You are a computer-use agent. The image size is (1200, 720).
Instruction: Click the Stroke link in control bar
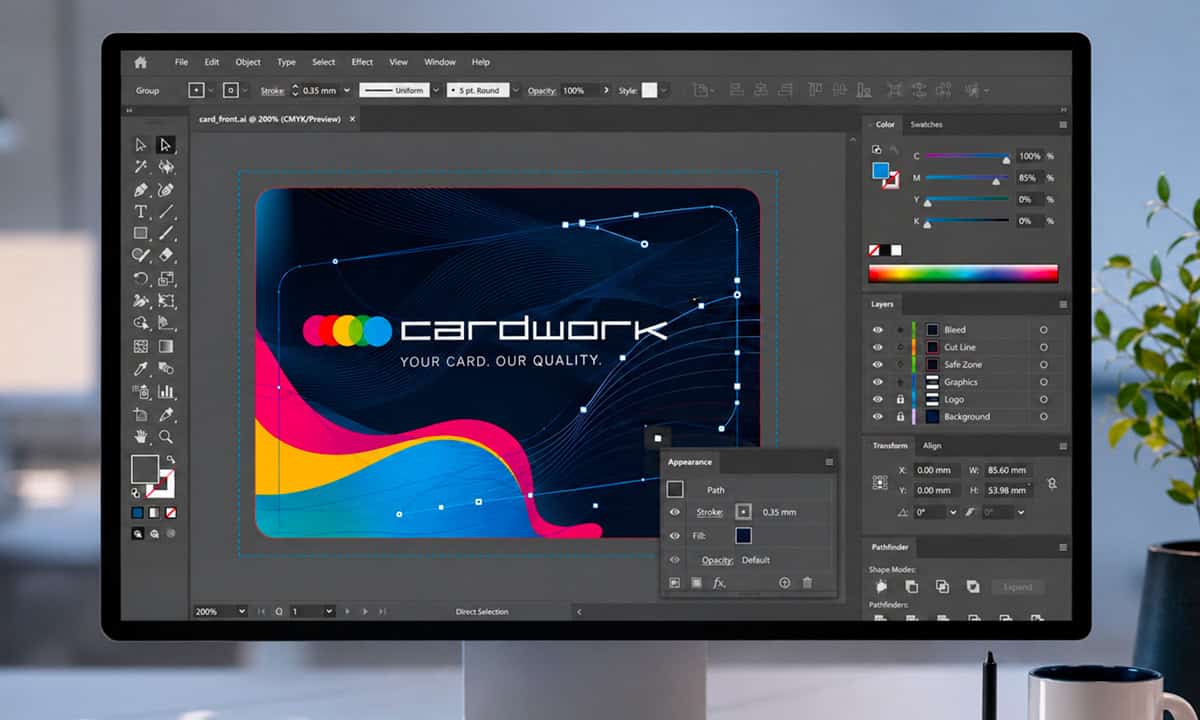coord(272,90)
